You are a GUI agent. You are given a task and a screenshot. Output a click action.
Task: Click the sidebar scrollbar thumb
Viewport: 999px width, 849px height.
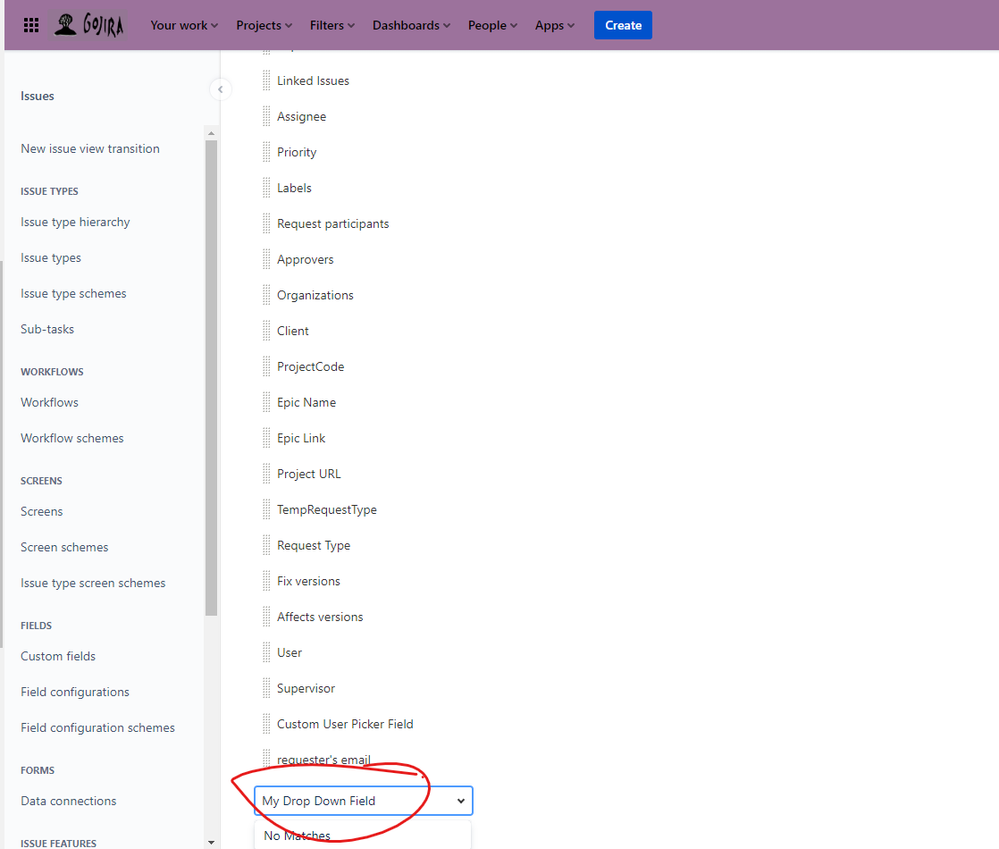tap(212, 377)
